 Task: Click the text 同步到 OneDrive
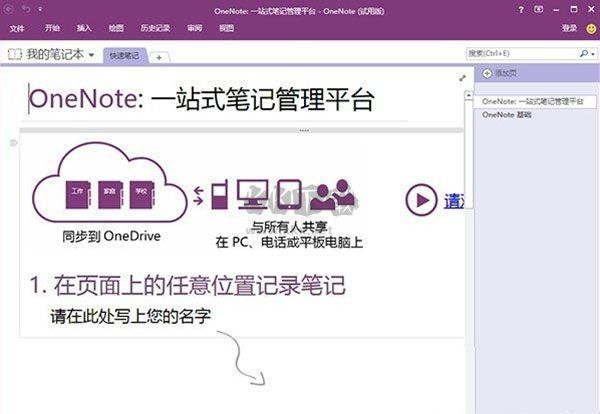point(111,236)
